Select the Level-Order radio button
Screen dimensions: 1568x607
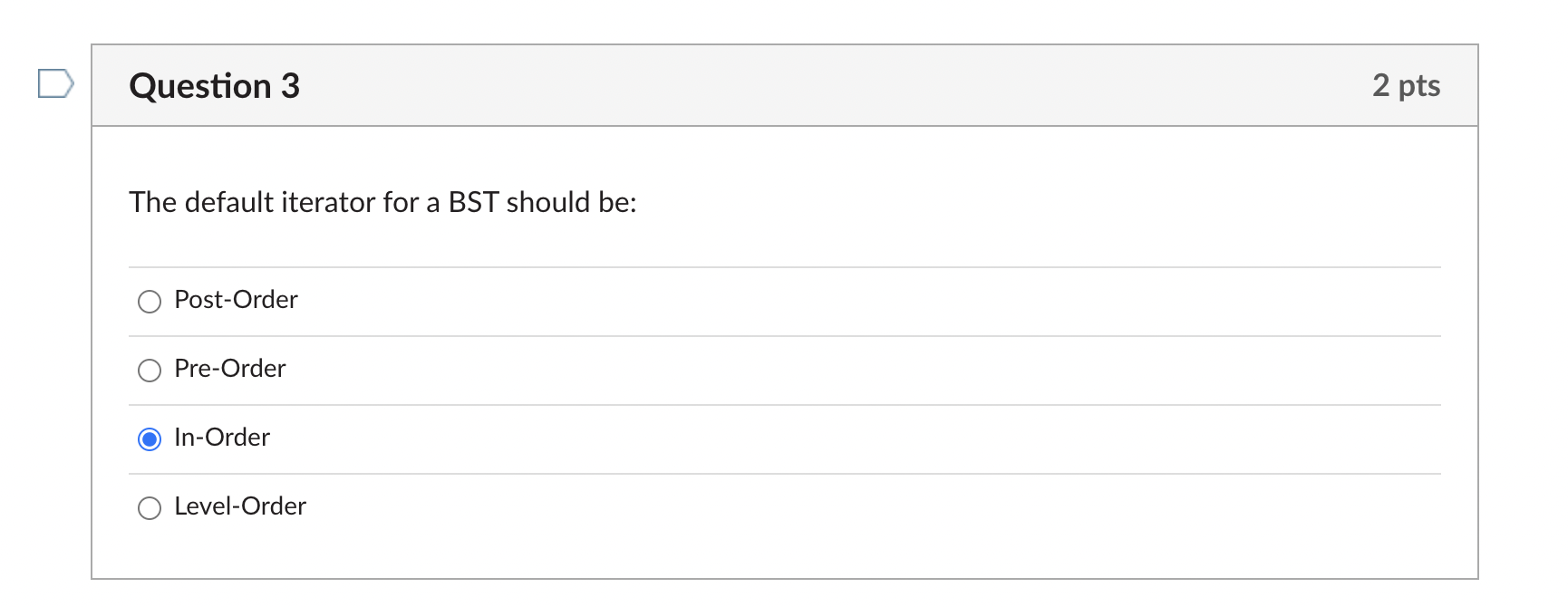tap(150, 507)
